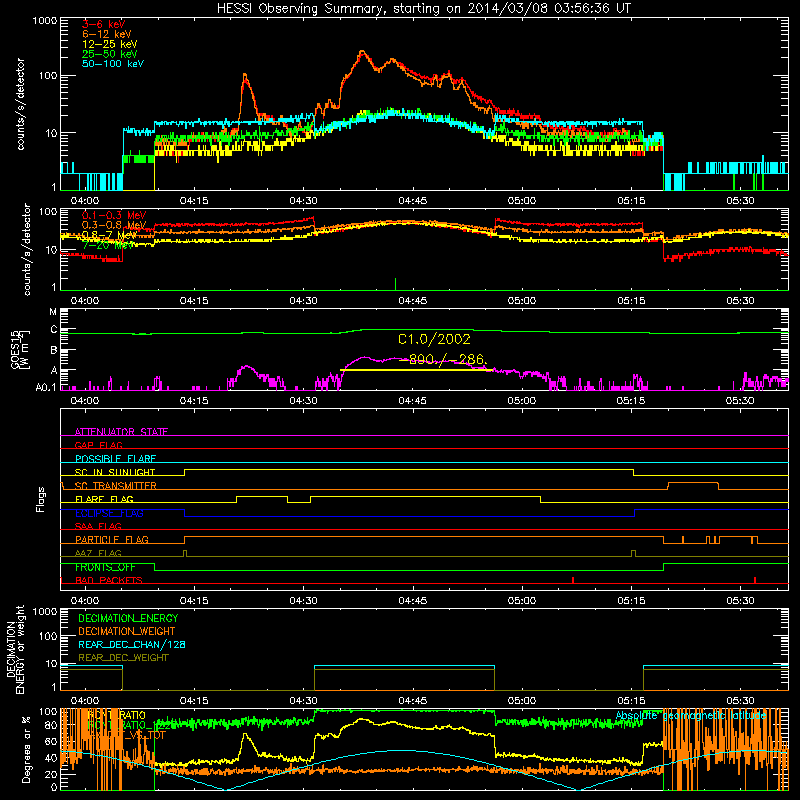Click the DECIMATION_ENERGY legend label
This screenshot has height=800, width=800.
point(128,618)
